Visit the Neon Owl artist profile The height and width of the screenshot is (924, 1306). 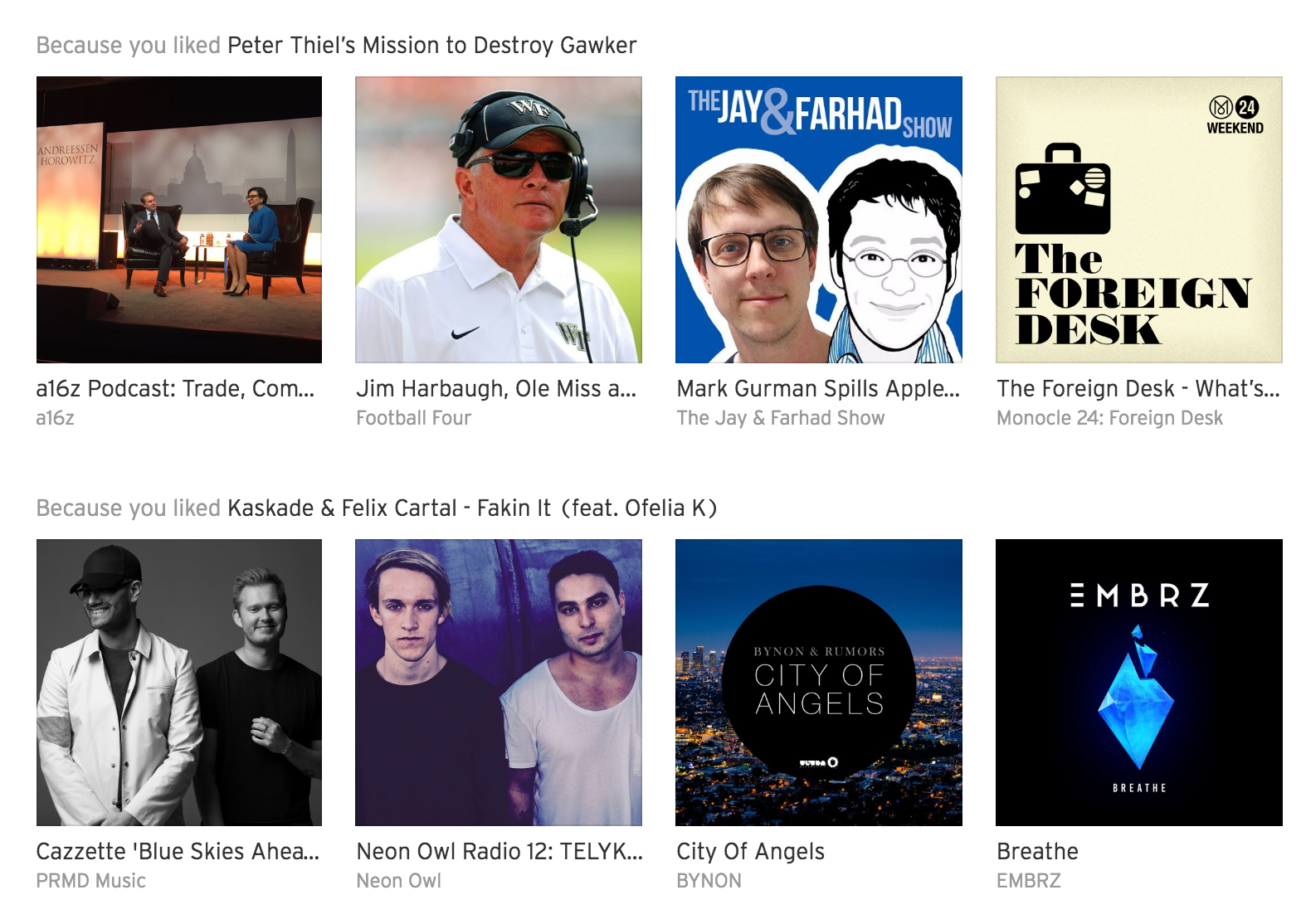[x=399, y=881]
